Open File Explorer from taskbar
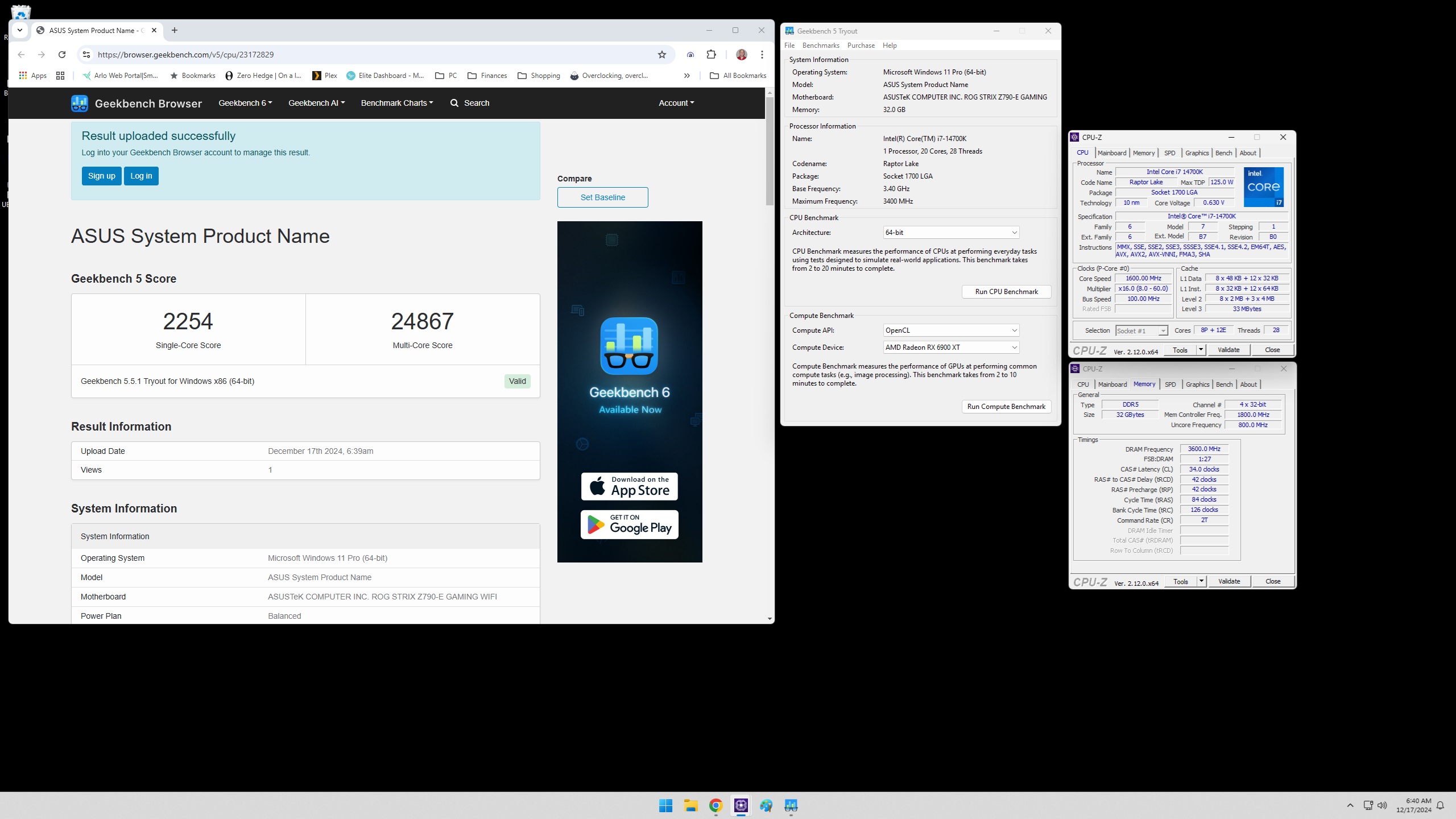Screen dimensions: 1456x819 tap(690, 805)
